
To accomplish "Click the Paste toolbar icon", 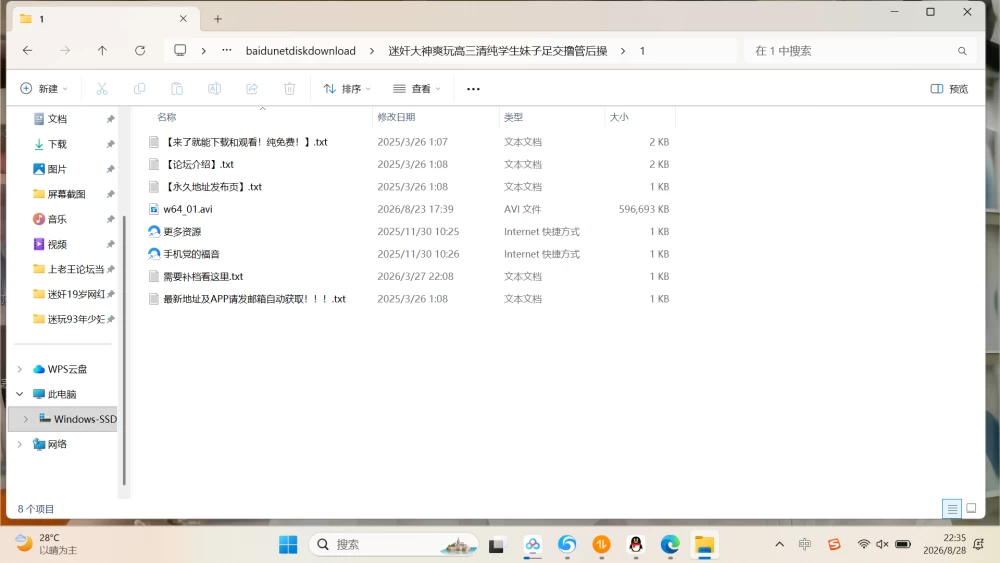I will tap(177, 89).
